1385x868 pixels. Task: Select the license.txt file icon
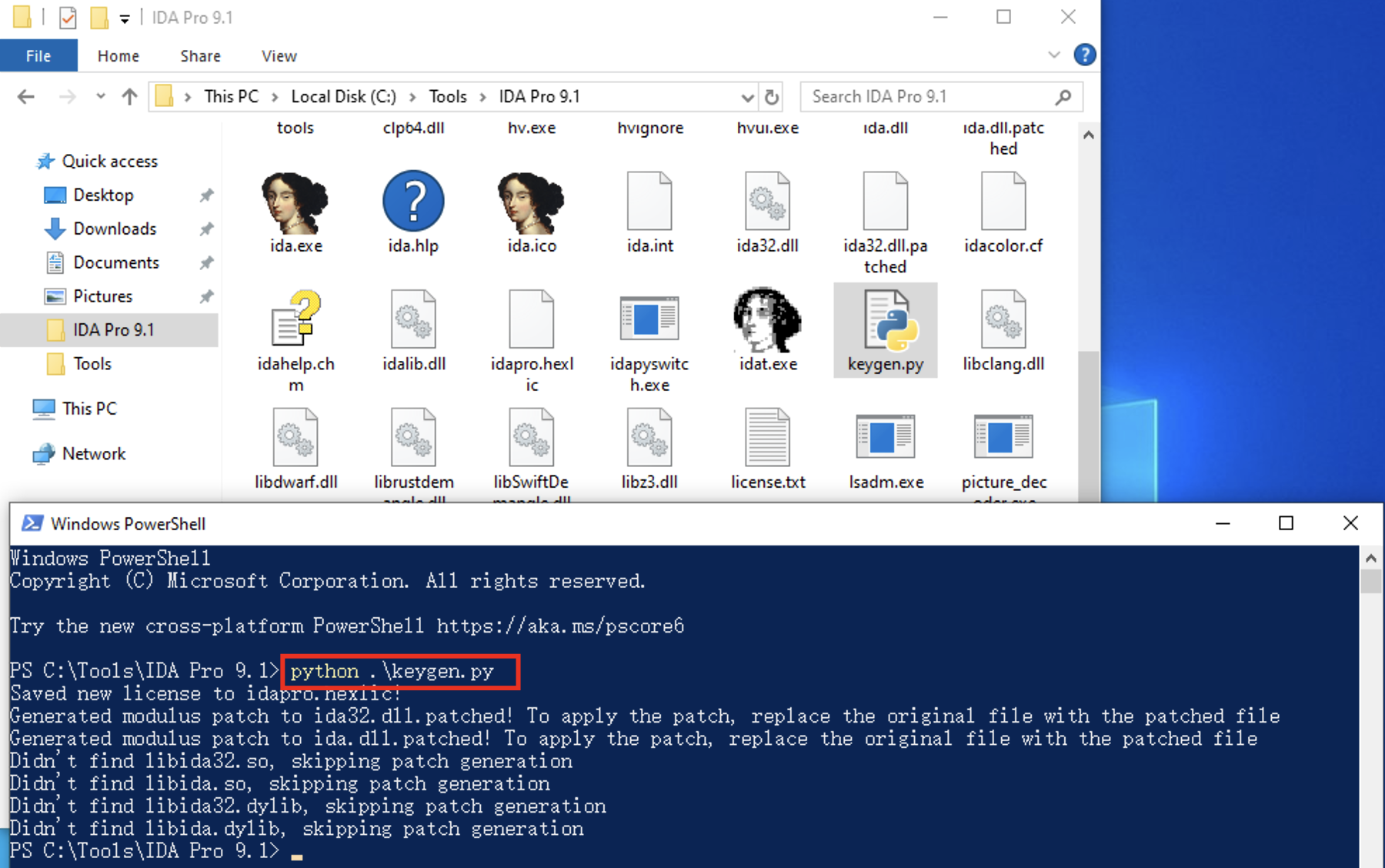point(767,437)
